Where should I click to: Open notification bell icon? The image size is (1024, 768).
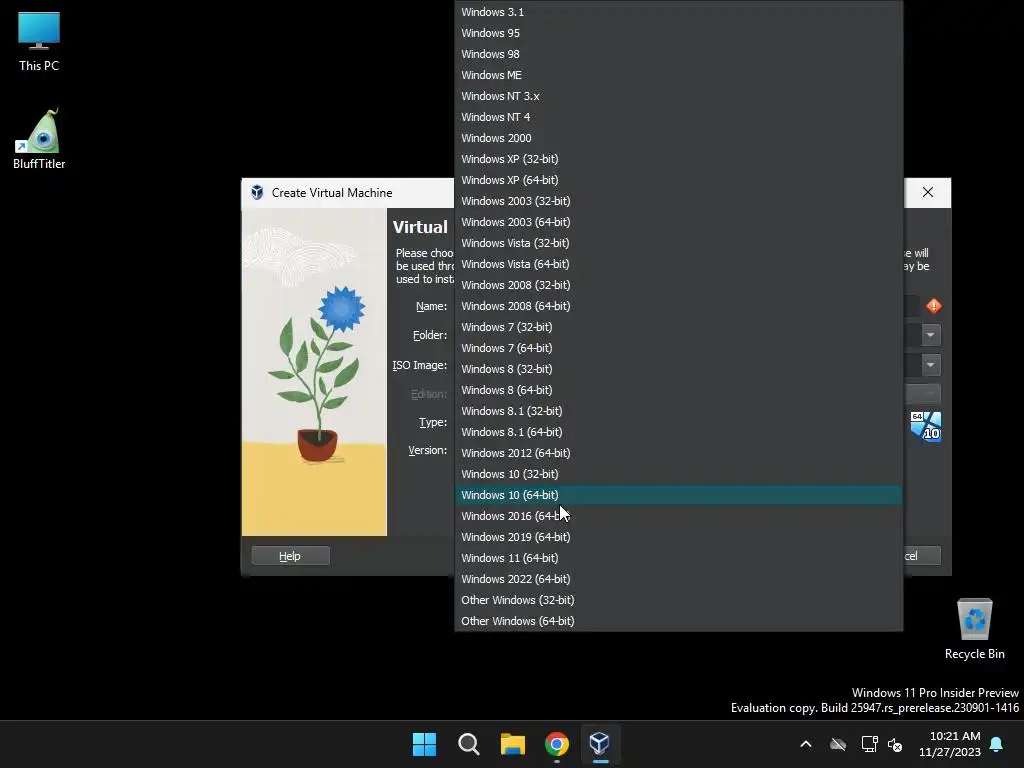[997, 744]
